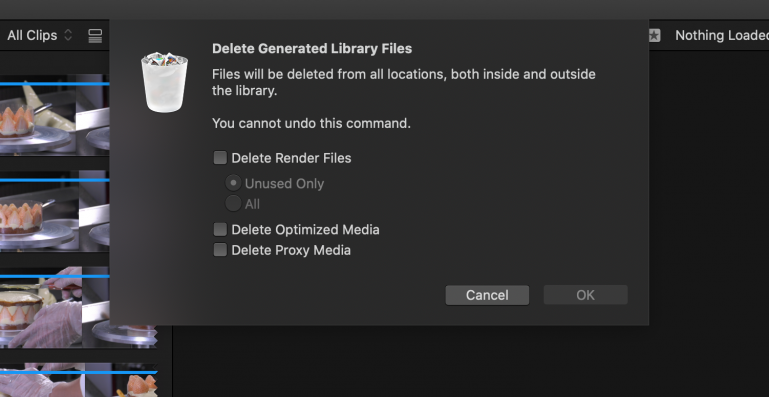Enable the Delete Render Files checkbox
The height and width of the screenshot is (397, 769).
tap(220, 158)
